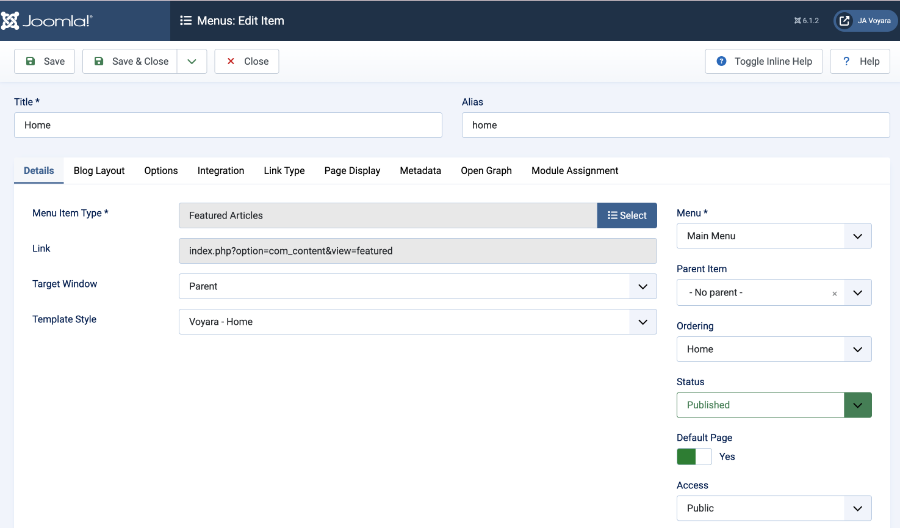
Task: Open the Integration tab
Action: click(221, 170)
